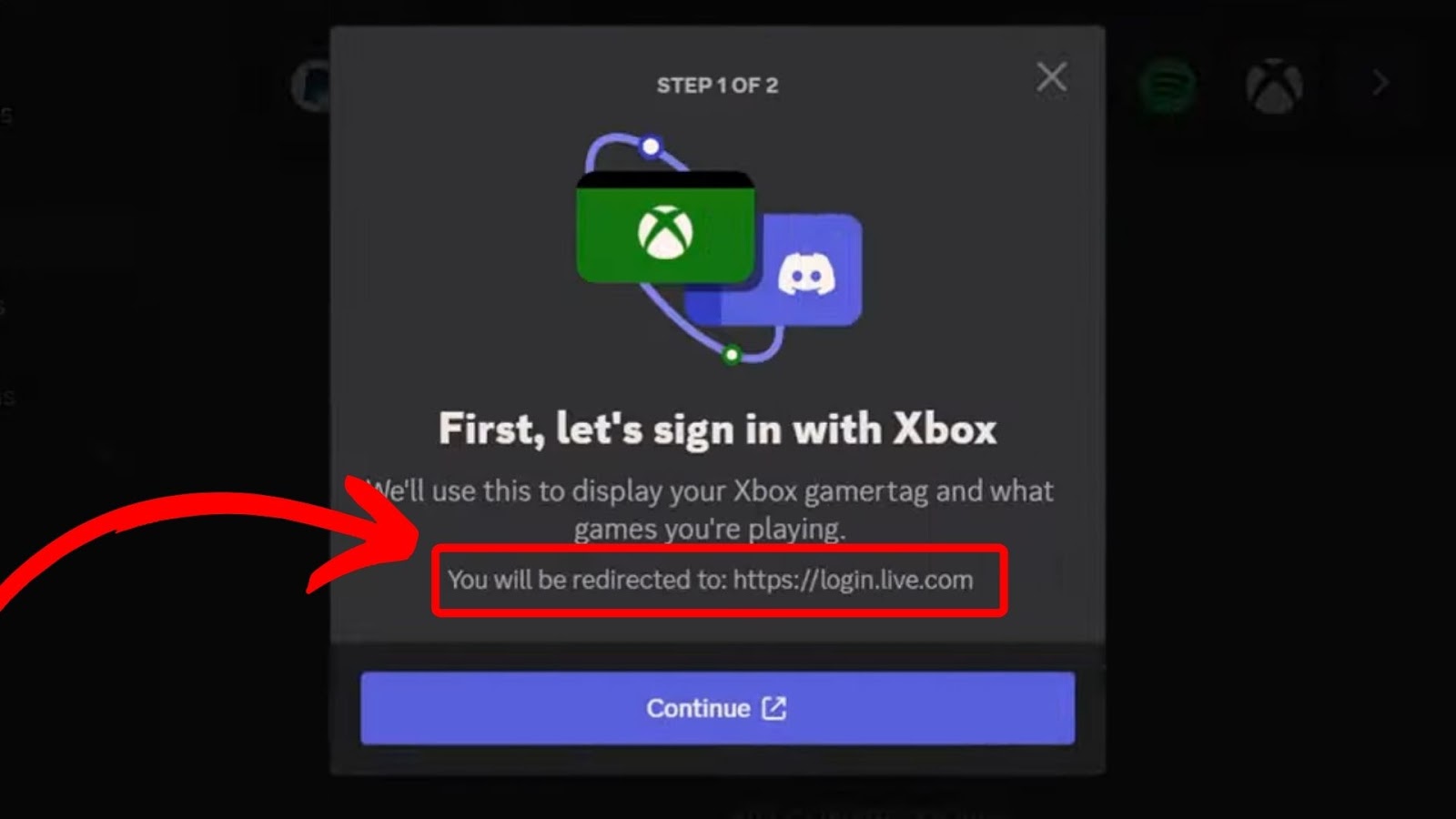Image resolution: width=1456 pixels, height=819 pixels.
Task: Click the white Xbox logo on the green card
Action: 665,232
